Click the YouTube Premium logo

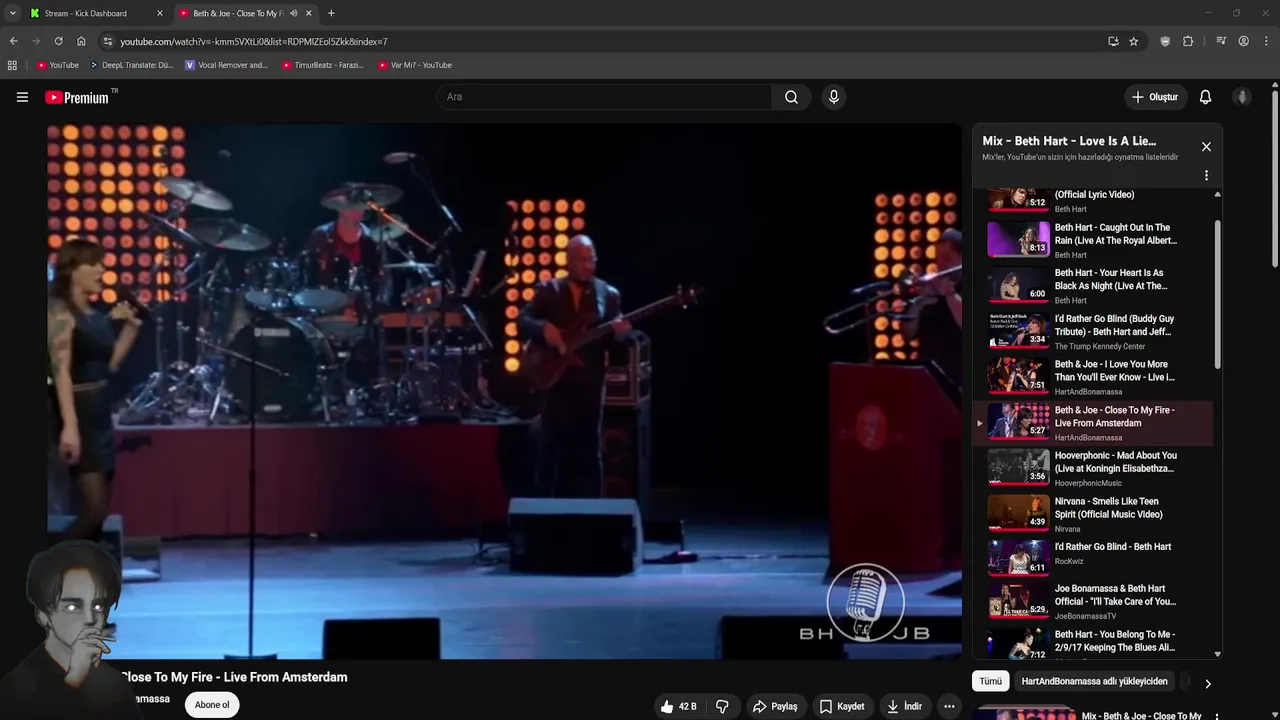(77, 97)
